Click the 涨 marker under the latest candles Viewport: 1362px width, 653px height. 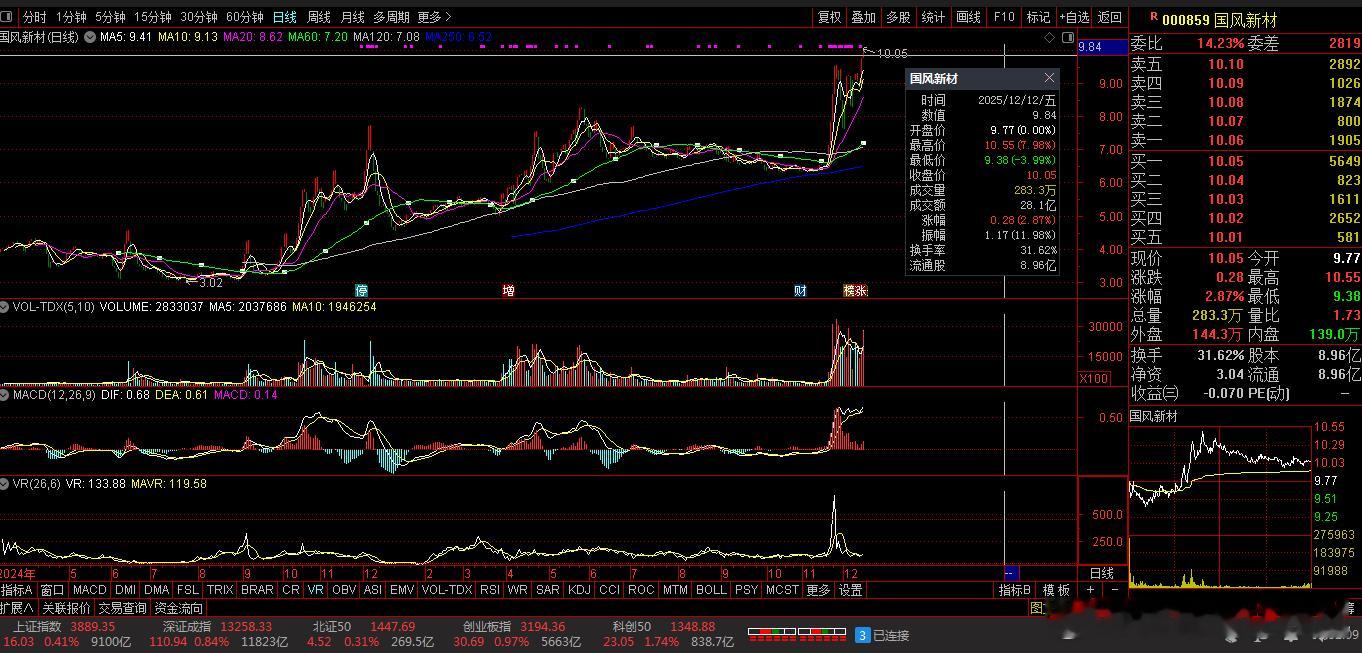861,290
